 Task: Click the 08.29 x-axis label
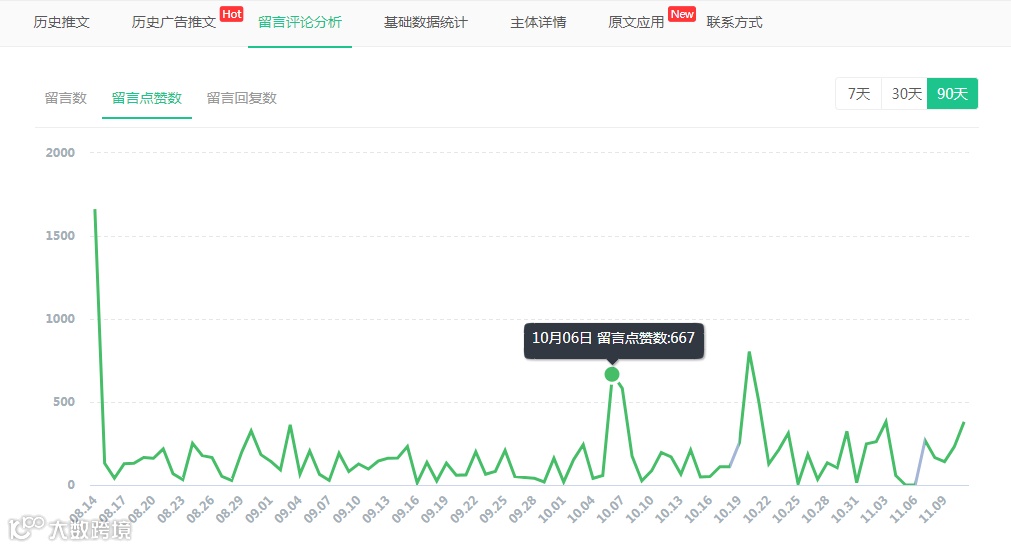tap(230, 509)
